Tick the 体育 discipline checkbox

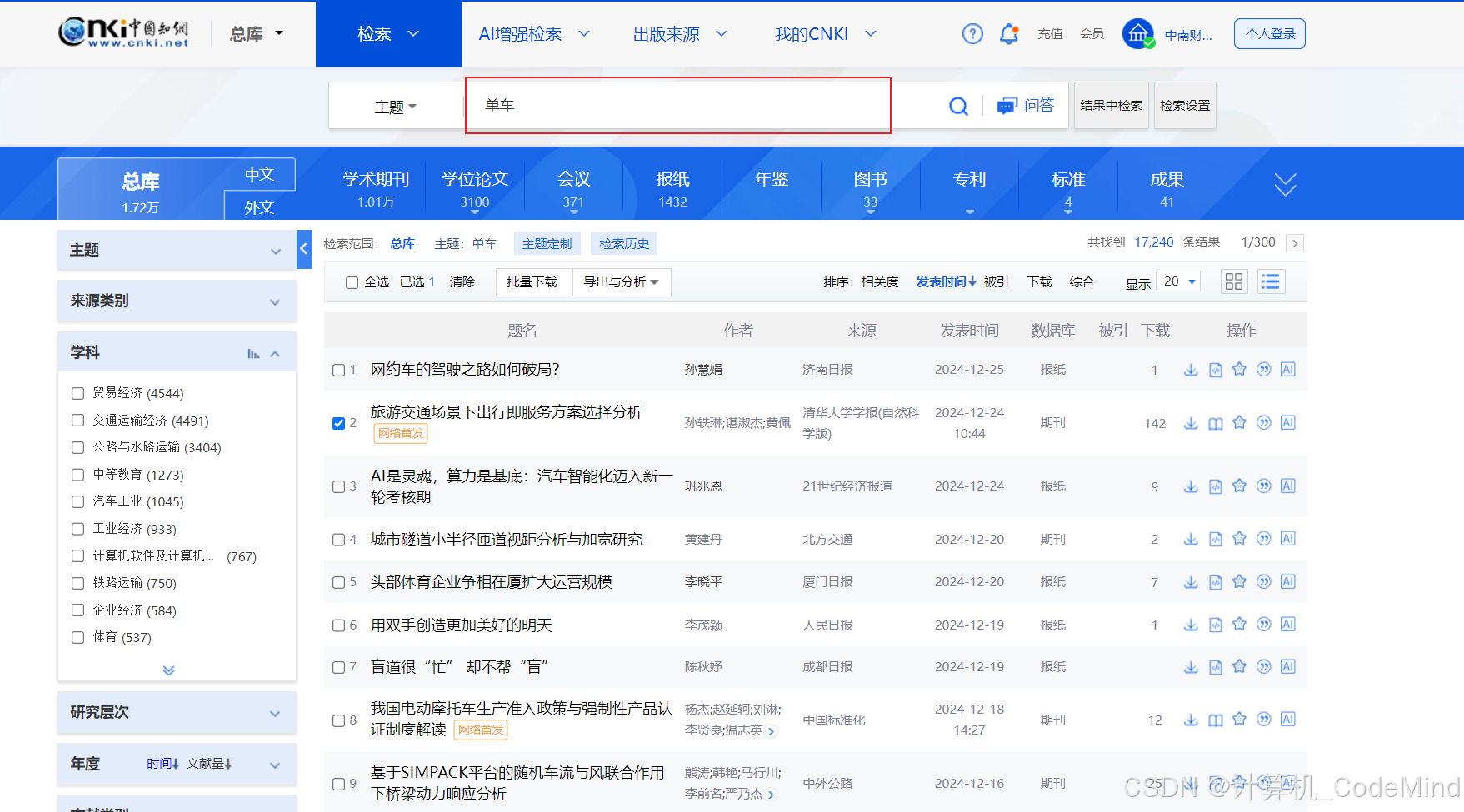pos(77,637)
